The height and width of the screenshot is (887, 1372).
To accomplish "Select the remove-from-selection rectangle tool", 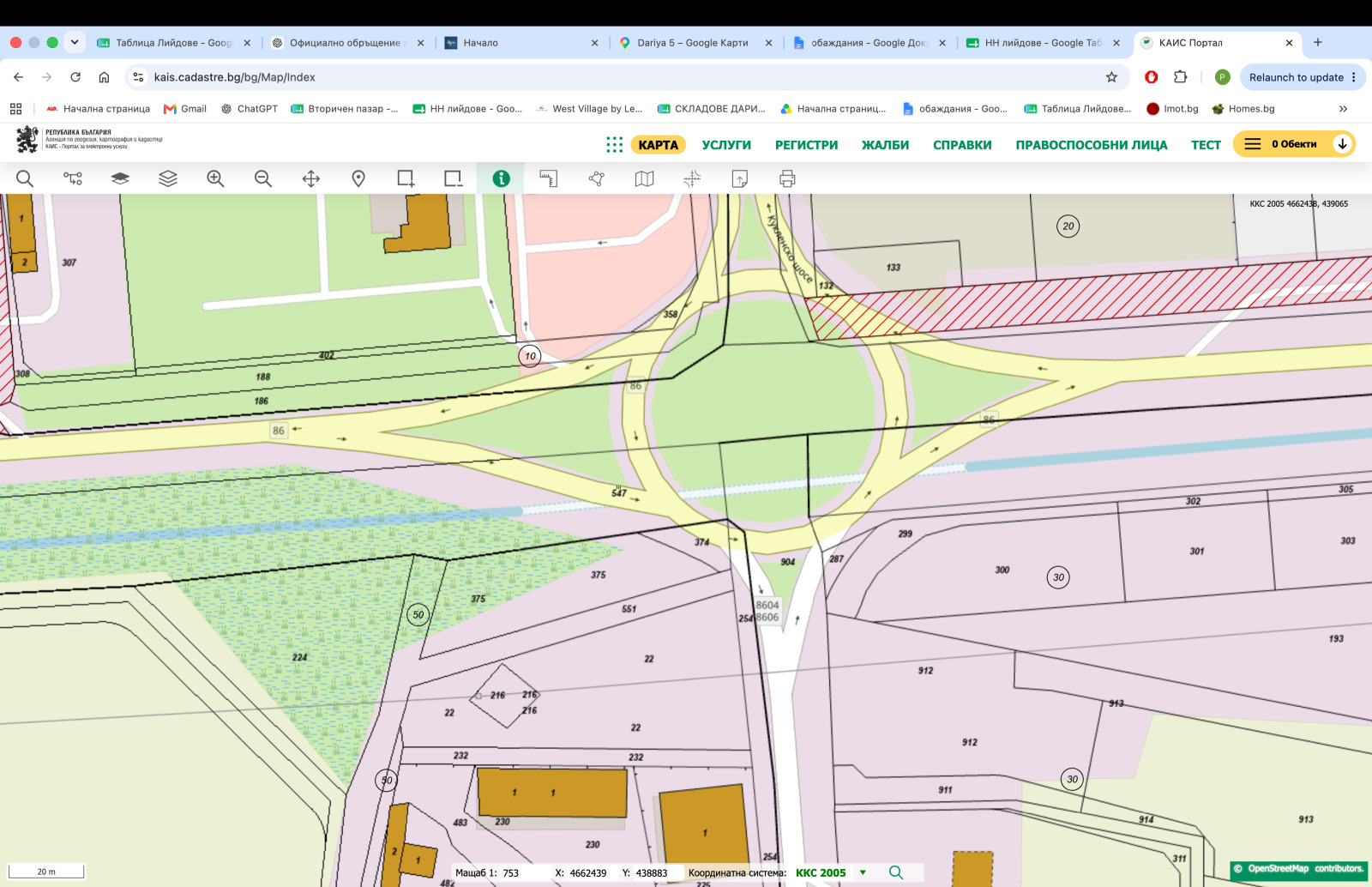I will click(453, 178).
